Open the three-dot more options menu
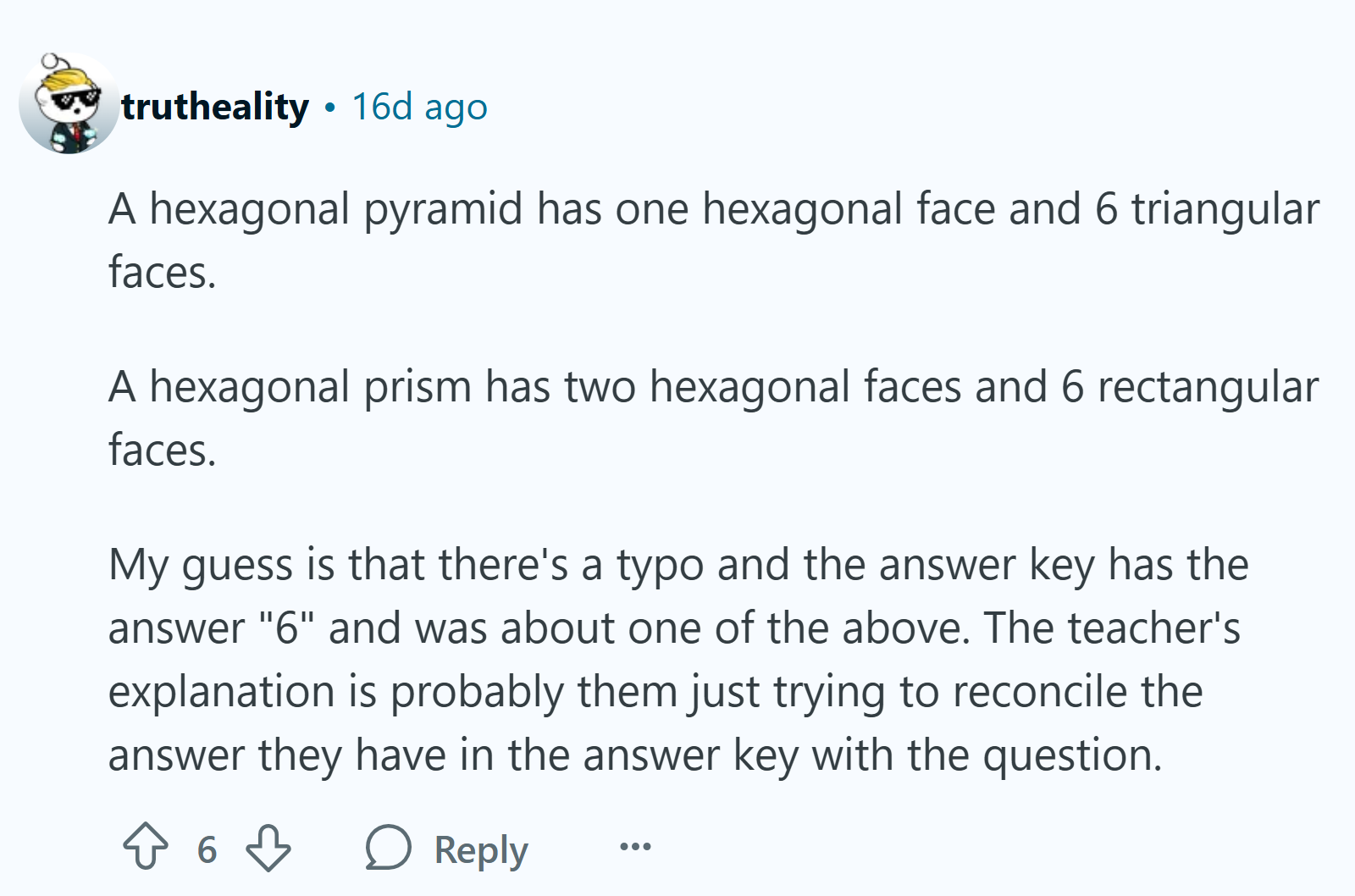 point(635,847)
